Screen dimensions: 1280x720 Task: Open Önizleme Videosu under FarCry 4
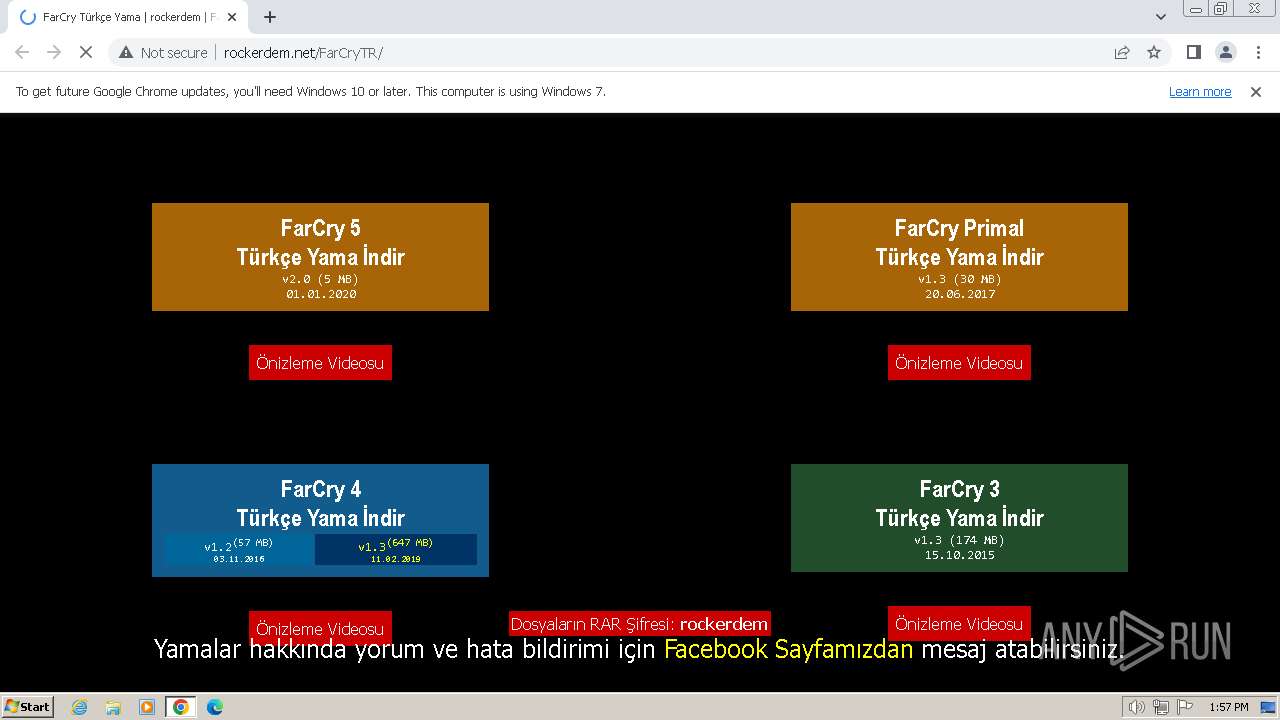tap(320, 628)
